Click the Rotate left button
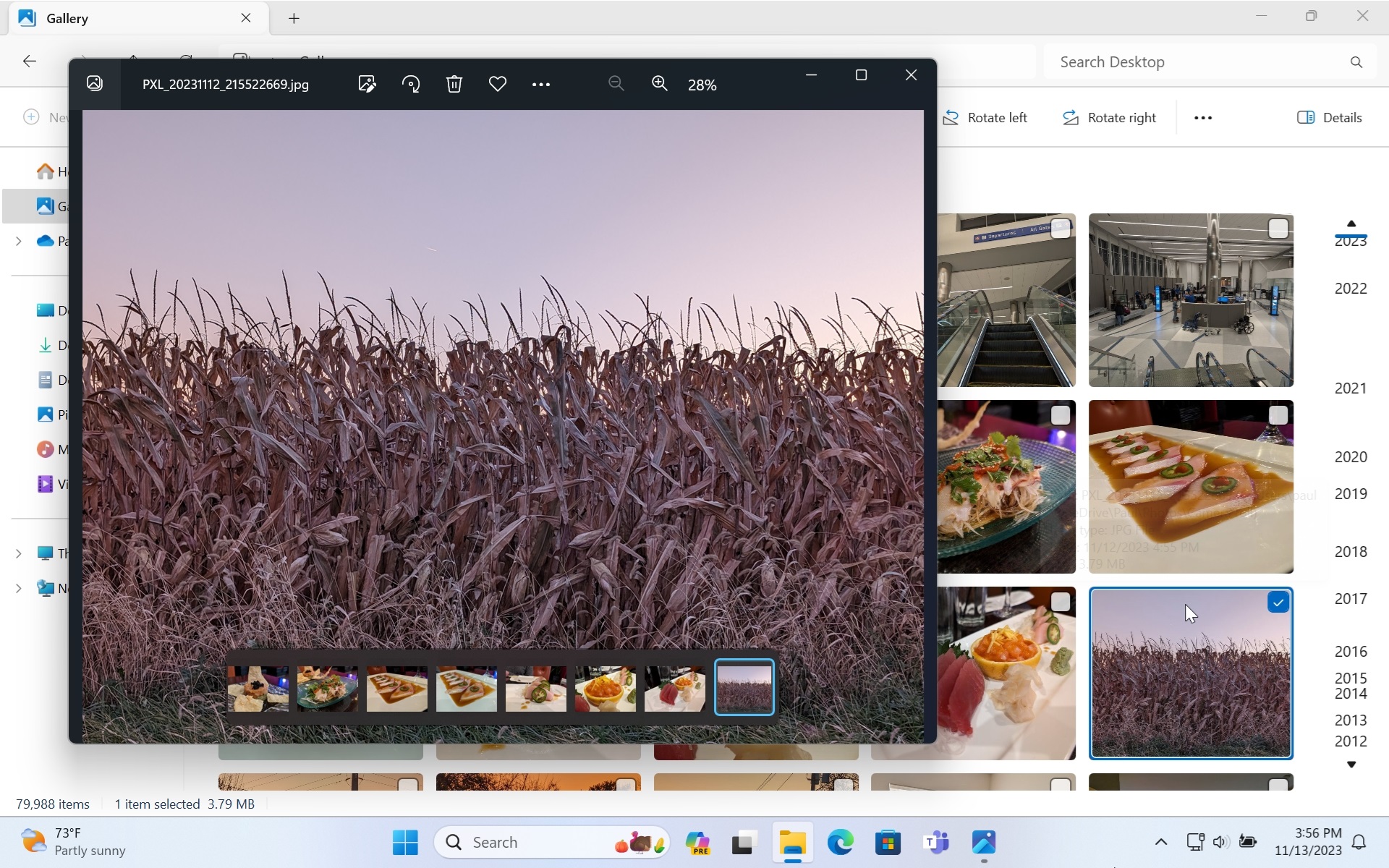The image size is (1389, 868). pyautogui.click(x=985, y=117)
